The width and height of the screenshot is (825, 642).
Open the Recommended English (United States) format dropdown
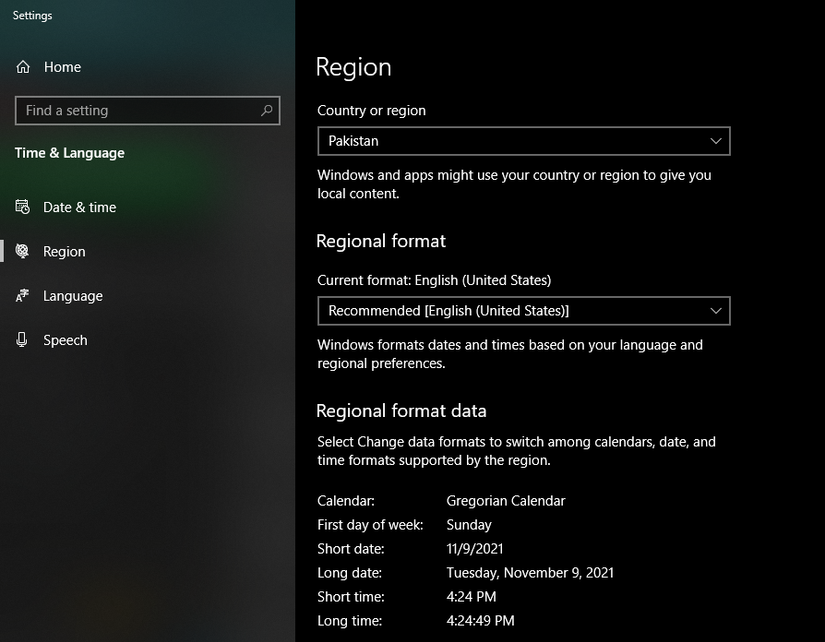(524, 311)
